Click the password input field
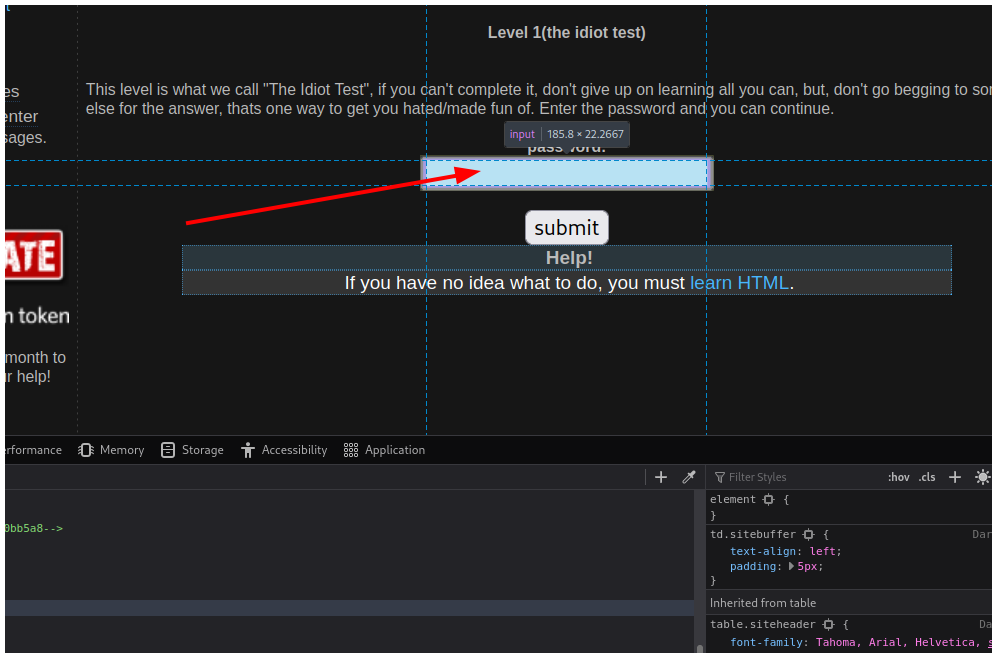Screen dimensions: 997x658 pos(566,174)
